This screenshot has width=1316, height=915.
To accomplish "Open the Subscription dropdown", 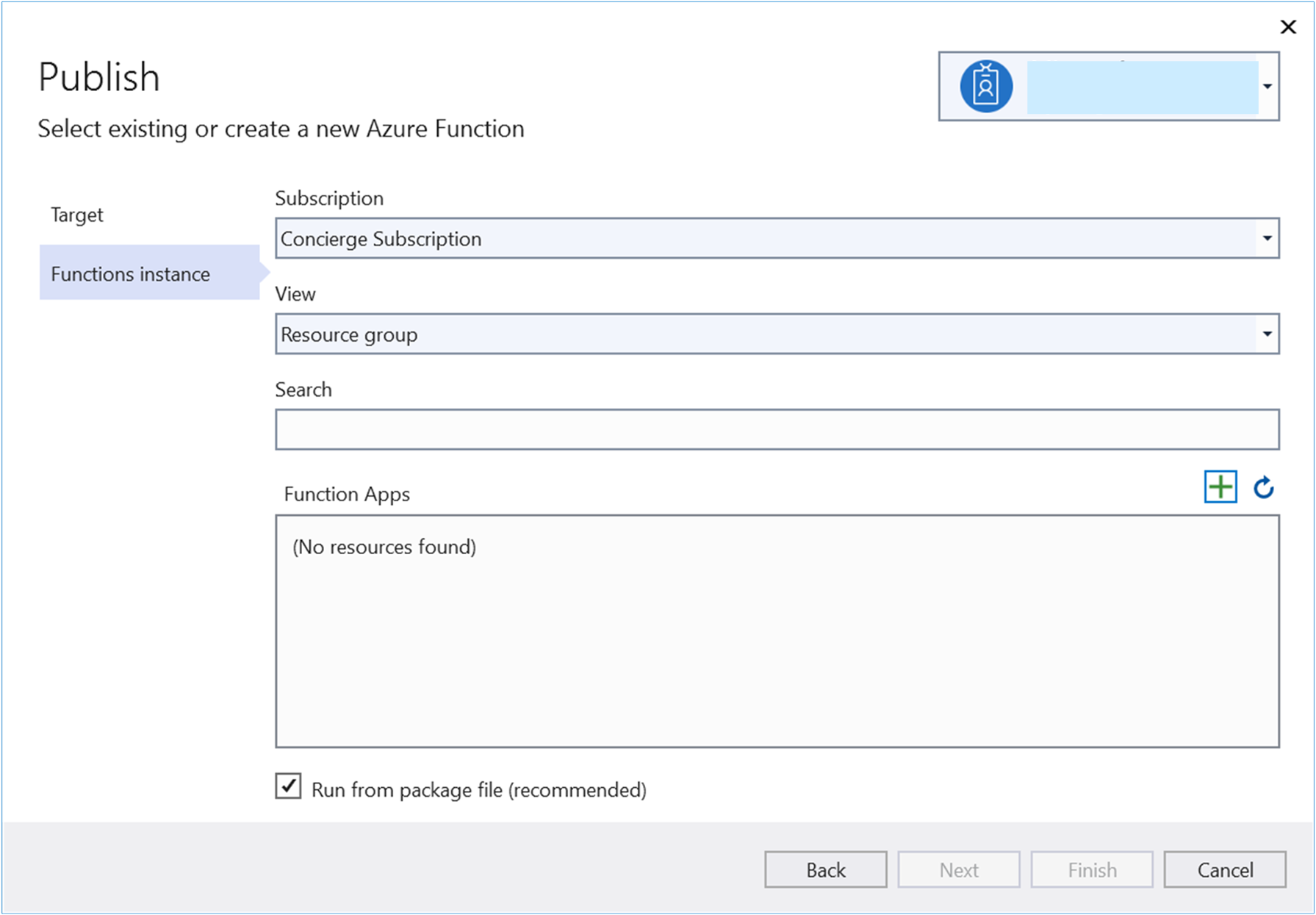I will point(777,238).
